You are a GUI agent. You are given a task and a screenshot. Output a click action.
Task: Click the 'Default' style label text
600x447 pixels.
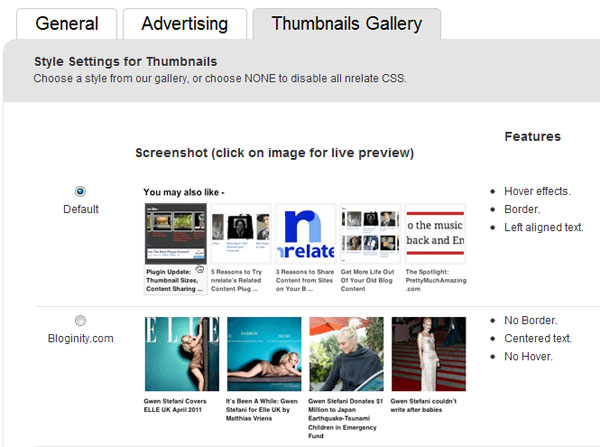tap(81, 209)
